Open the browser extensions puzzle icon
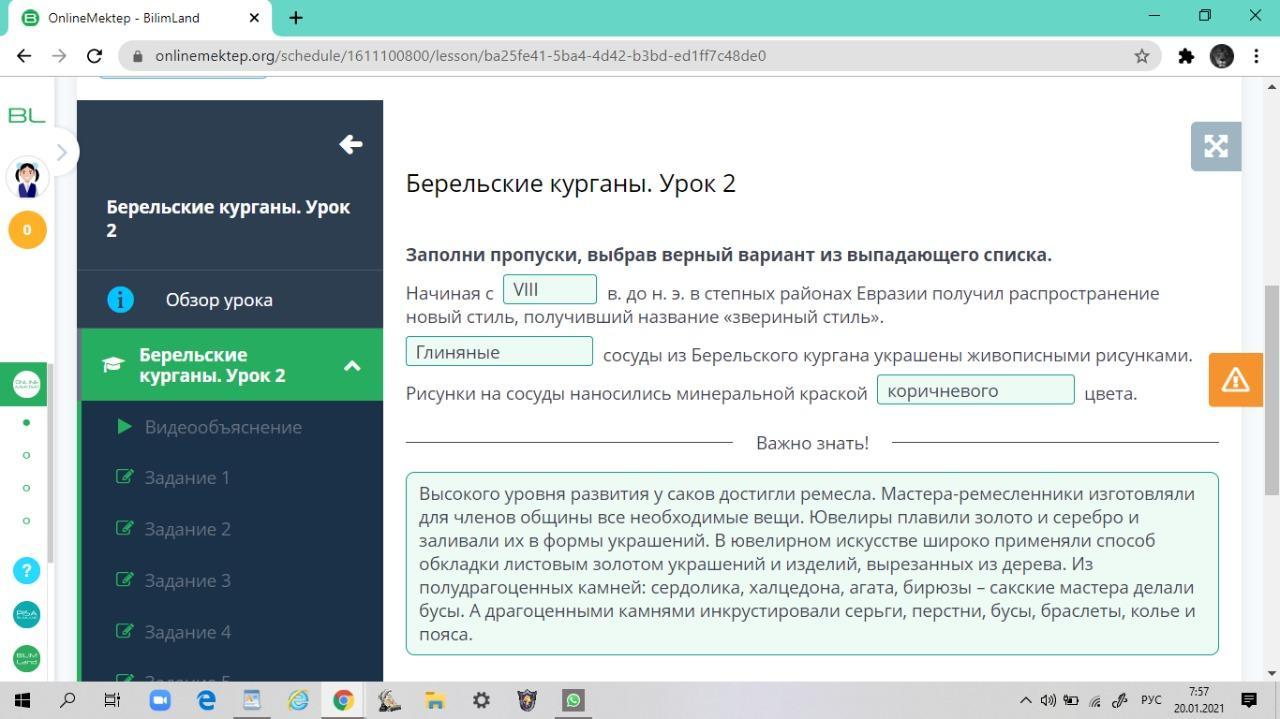The image size is (1280, 719). pyautogui.click(x=1186, y=56)
